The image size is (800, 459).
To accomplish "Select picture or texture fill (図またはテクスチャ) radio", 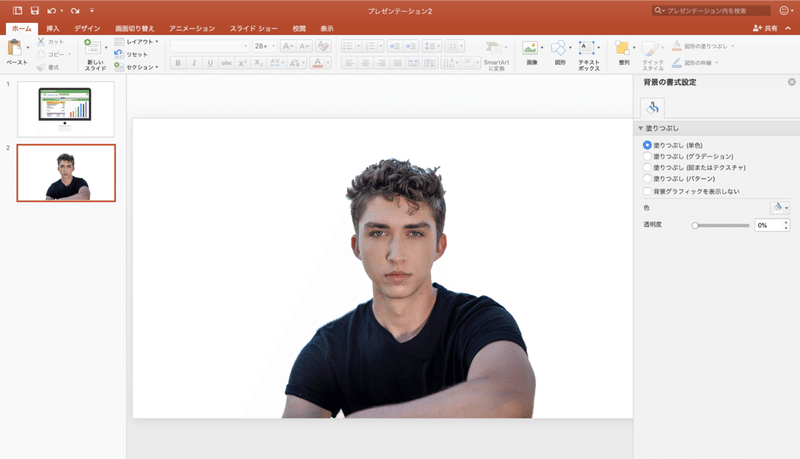I will coord(647,167).
